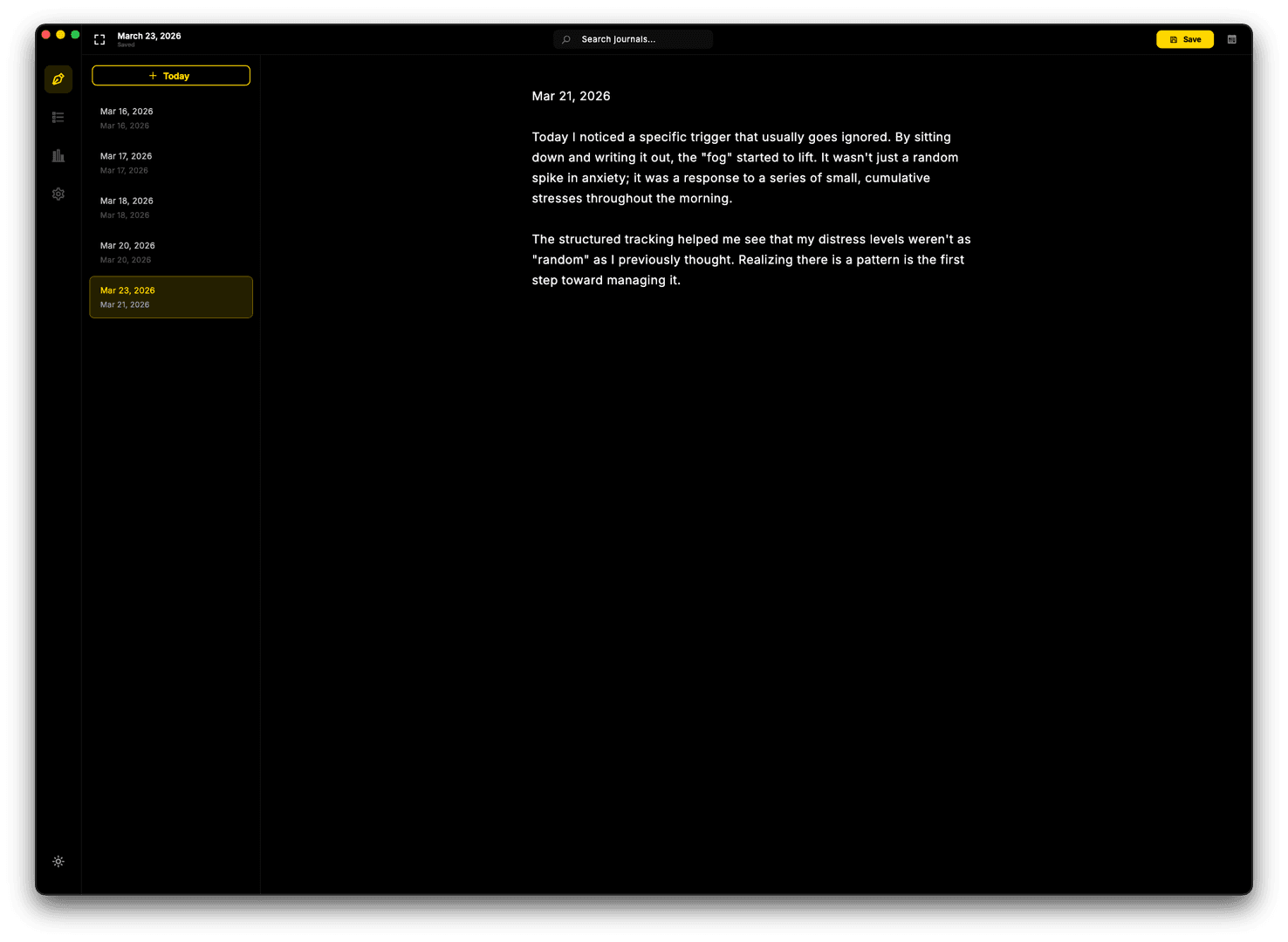1288x942 pixels.
Task: Open the Mar 17, 2026 entry
Action: pyautogui.click(x=171, y=163)
